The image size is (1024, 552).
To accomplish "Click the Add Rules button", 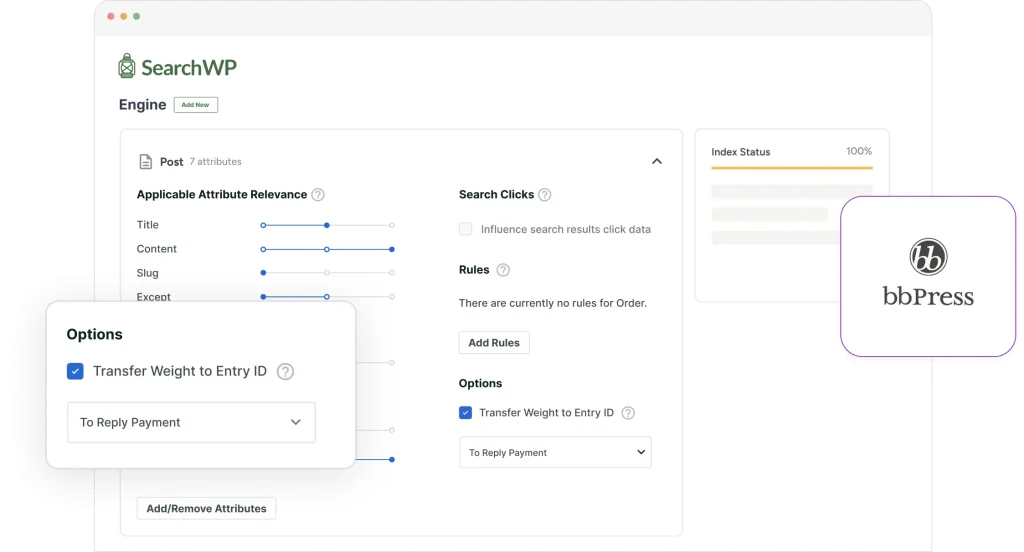I will click(494, 342).
